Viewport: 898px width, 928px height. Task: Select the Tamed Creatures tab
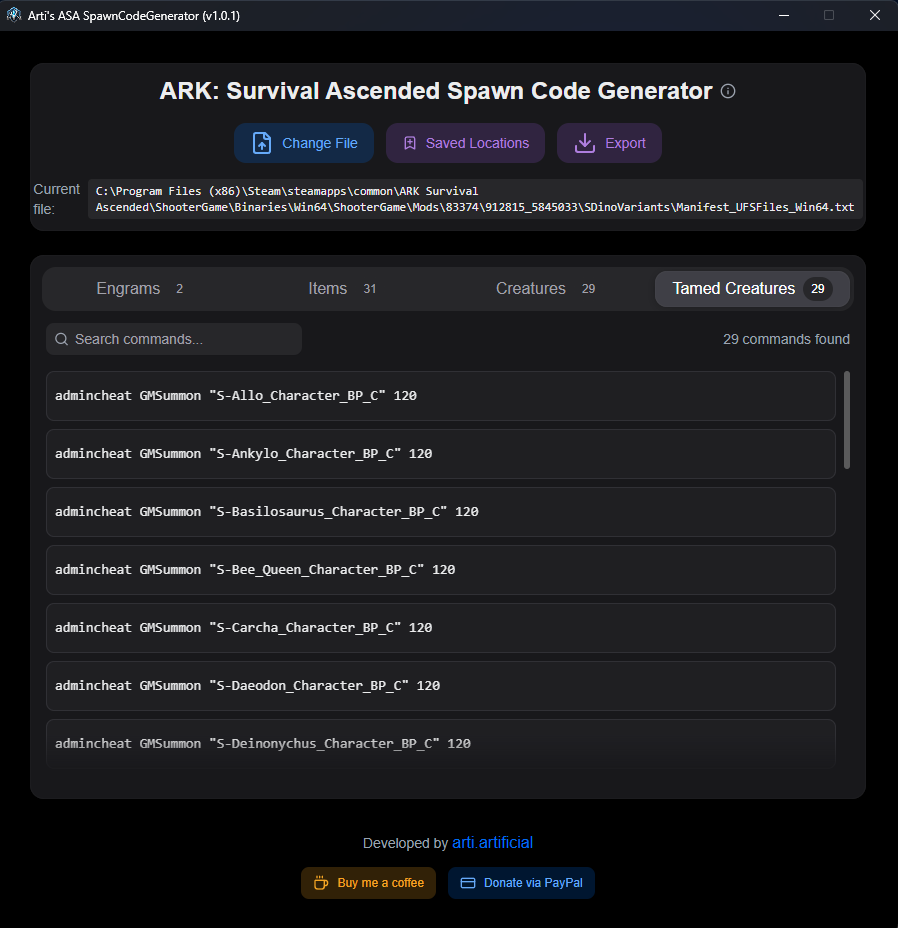tap(752, 289)
